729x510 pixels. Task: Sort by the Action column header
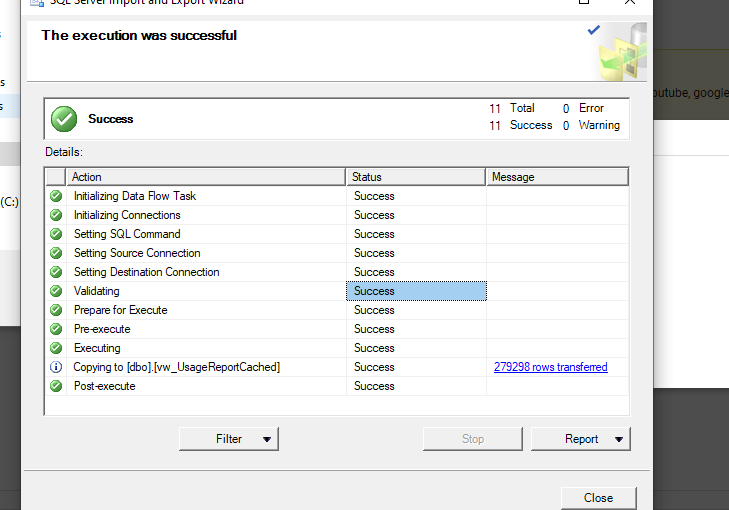tap(205, 177)
